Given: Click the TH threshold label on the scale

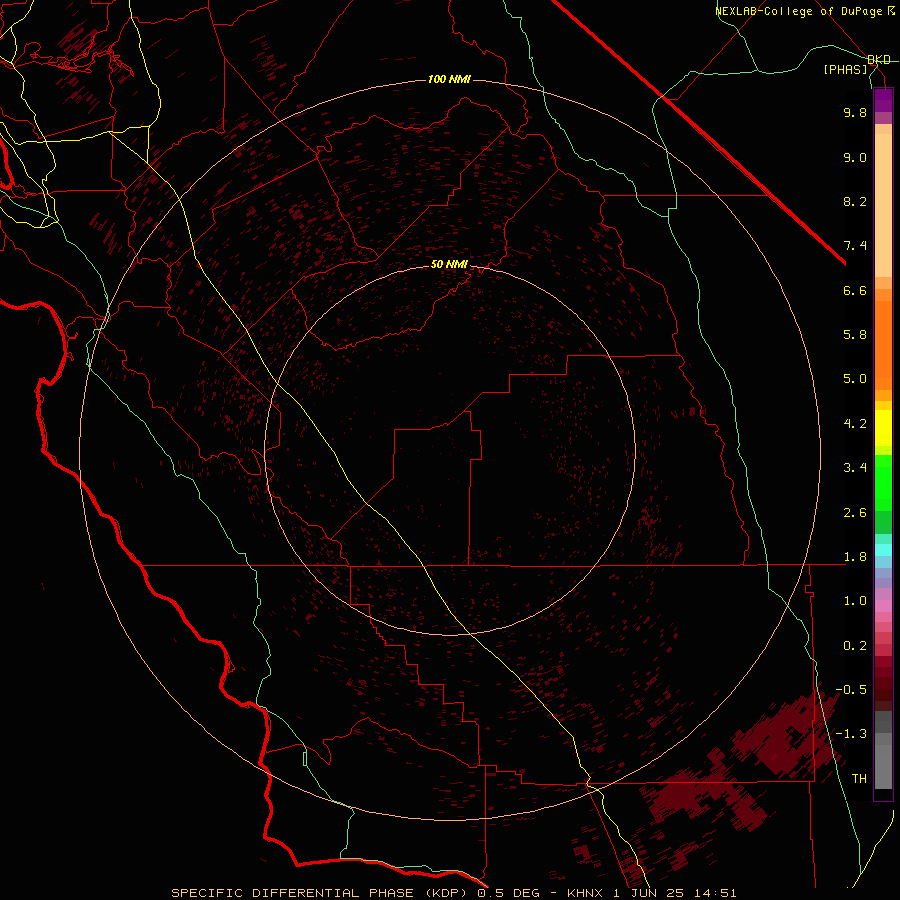Looking at the screenshot, I should pyautogui.click(x=859, y=779).
